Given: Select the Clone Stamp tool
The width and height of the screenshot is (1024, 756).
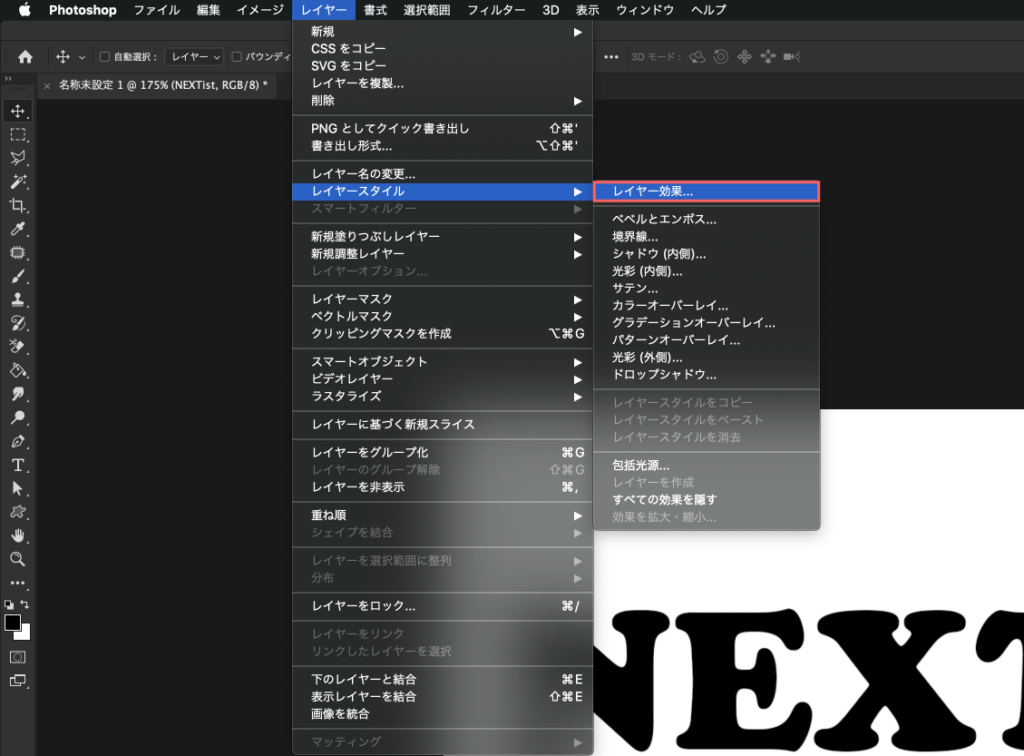Looking at the screenshot, I should coord(18,300).
